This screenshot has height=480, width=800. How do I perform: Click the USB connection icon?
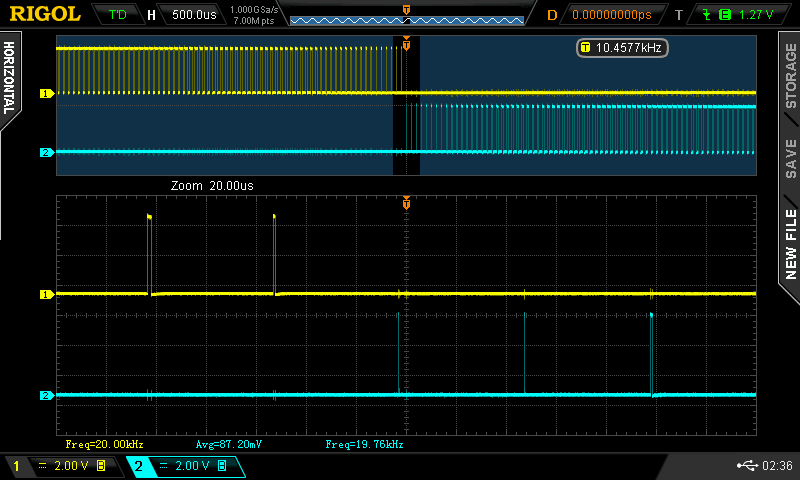745,466
